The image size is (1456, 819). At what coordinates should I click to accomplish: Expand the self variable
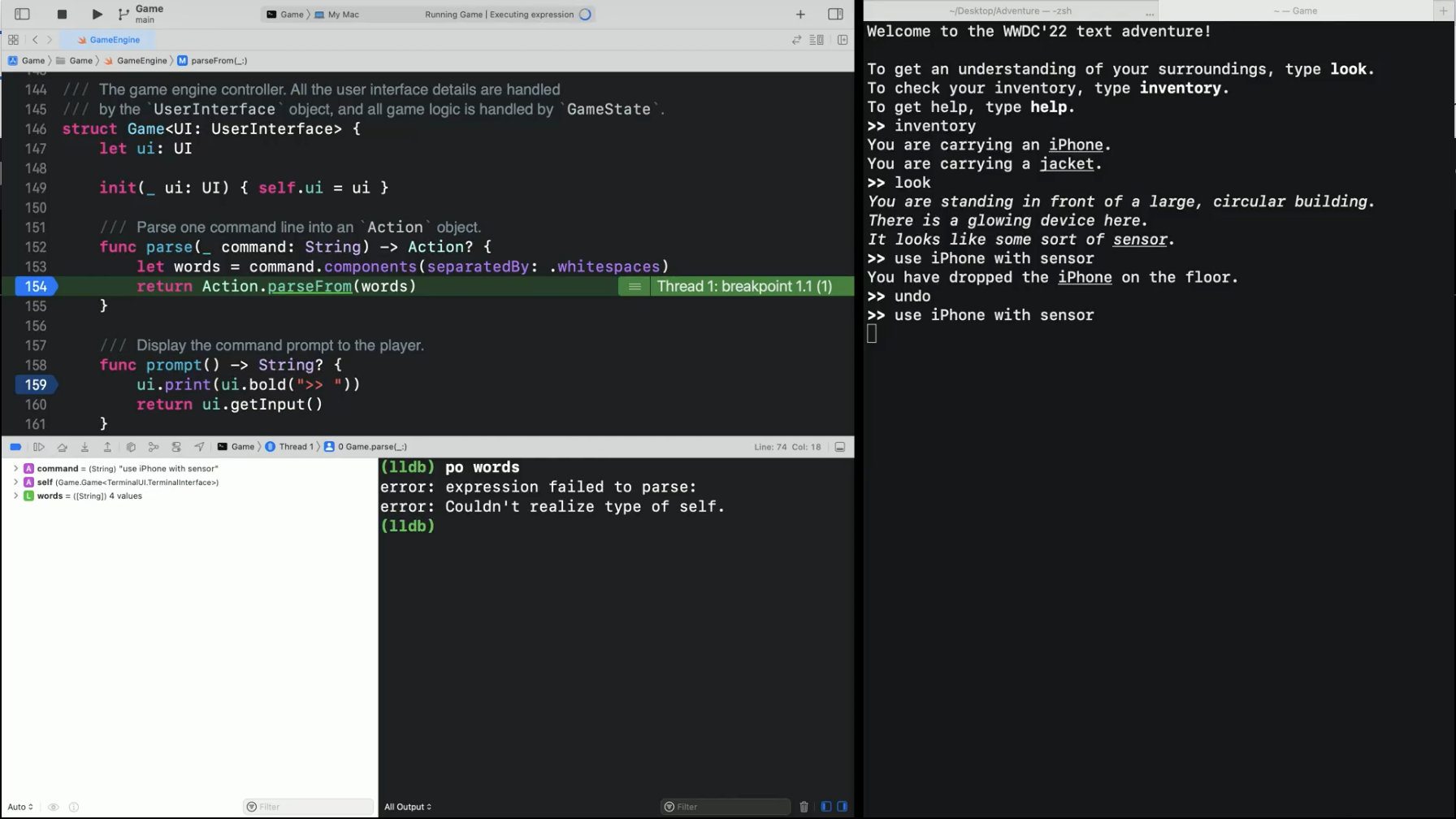(15, 483)
